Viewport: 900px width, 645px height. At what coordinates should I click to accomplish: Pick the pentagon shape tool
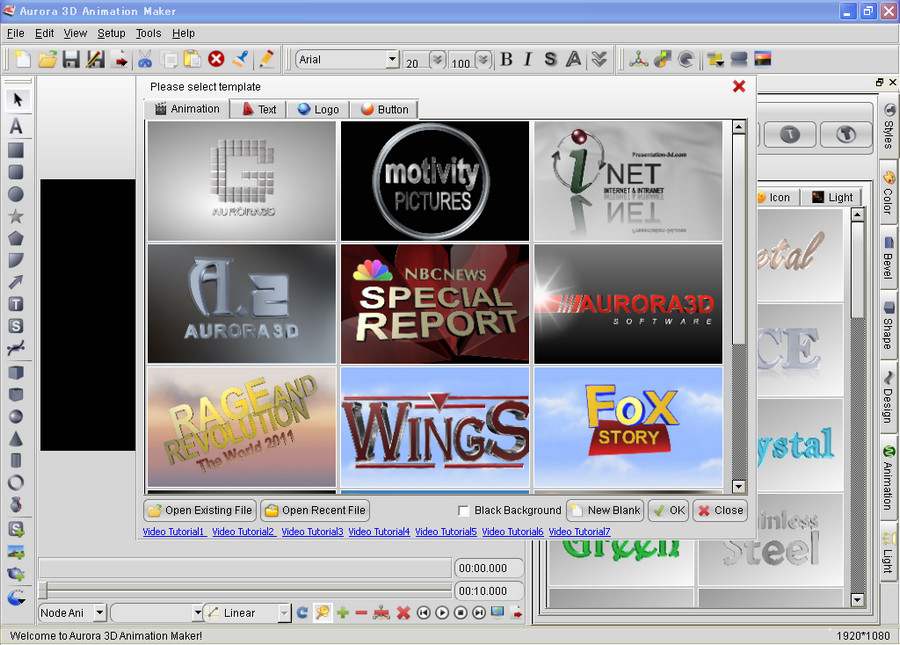click(x=16, y=238)
